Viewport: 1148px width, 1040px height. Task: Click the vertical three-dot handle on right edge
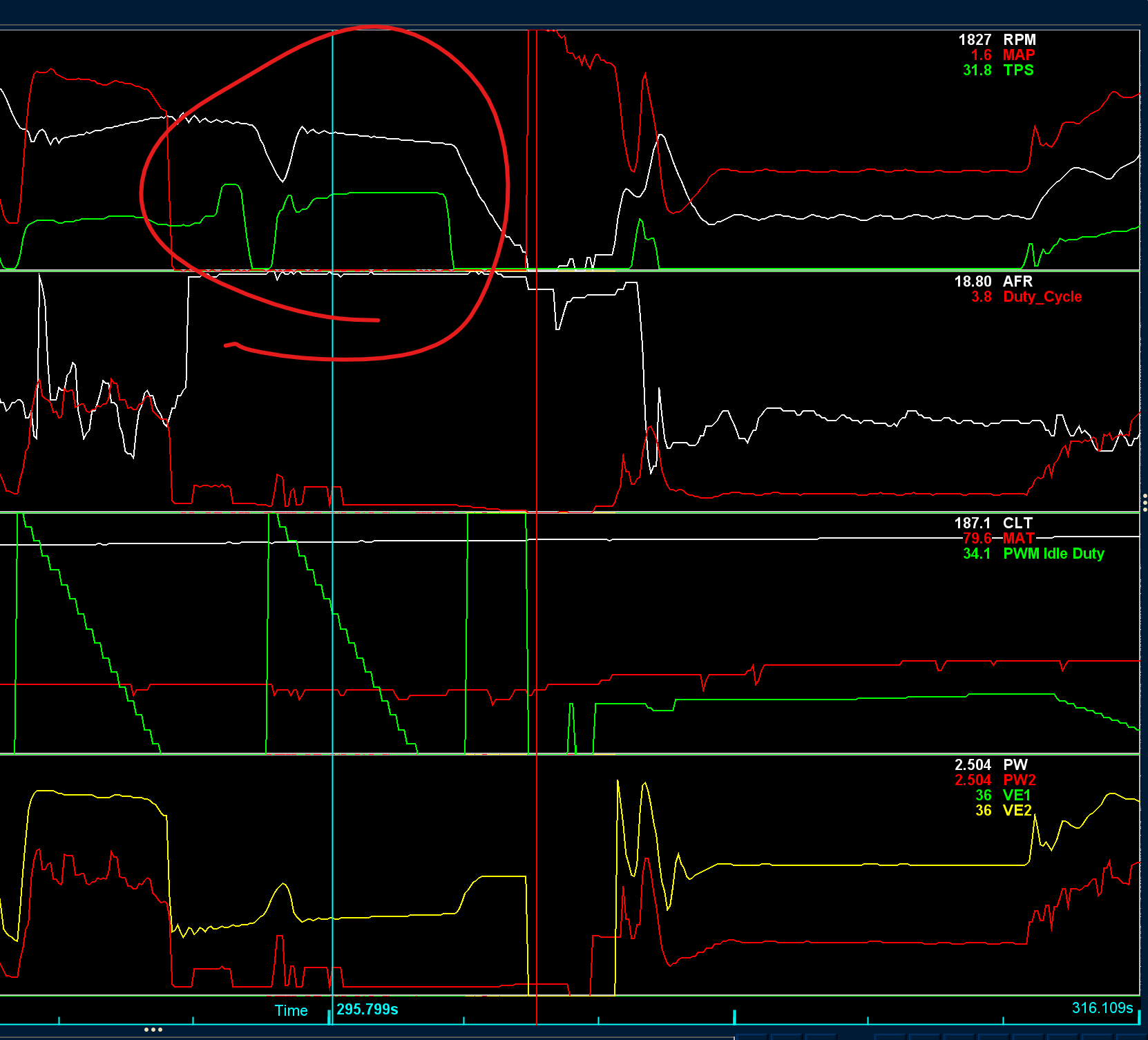(x=1145, y=502)
